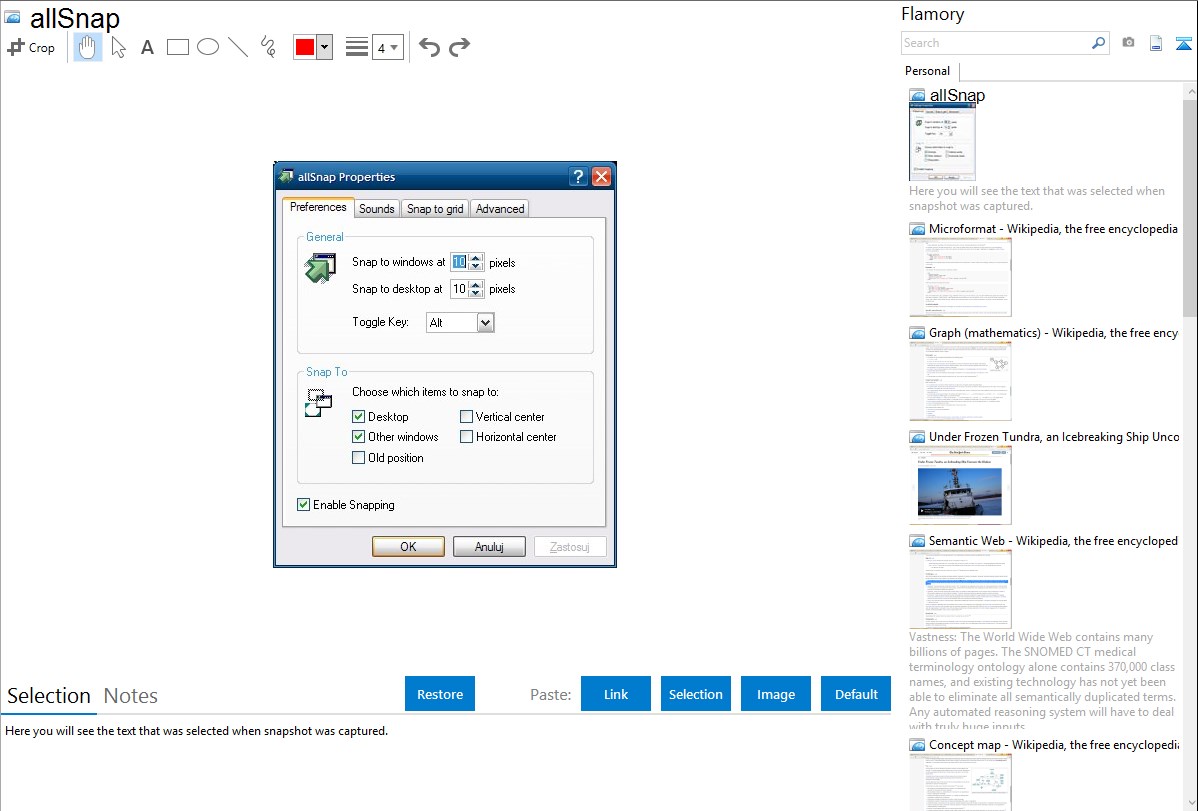The height and width of the screenshot is (811, 1198).
Task: Switch to the Preferences tab
Action: [x=318, y=207]
